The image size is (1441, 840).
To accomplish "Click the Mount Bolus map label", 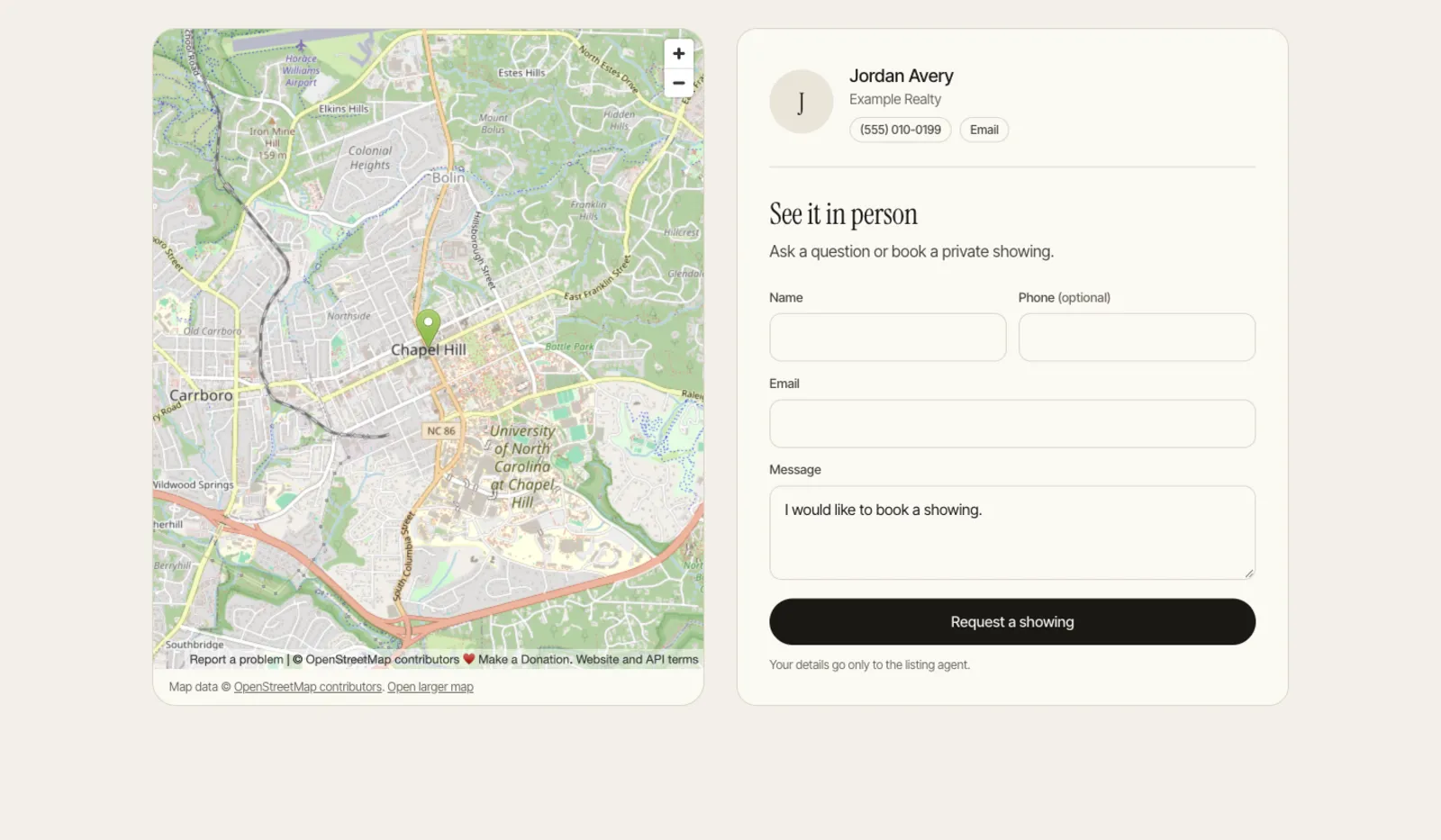I will [494, 123].
